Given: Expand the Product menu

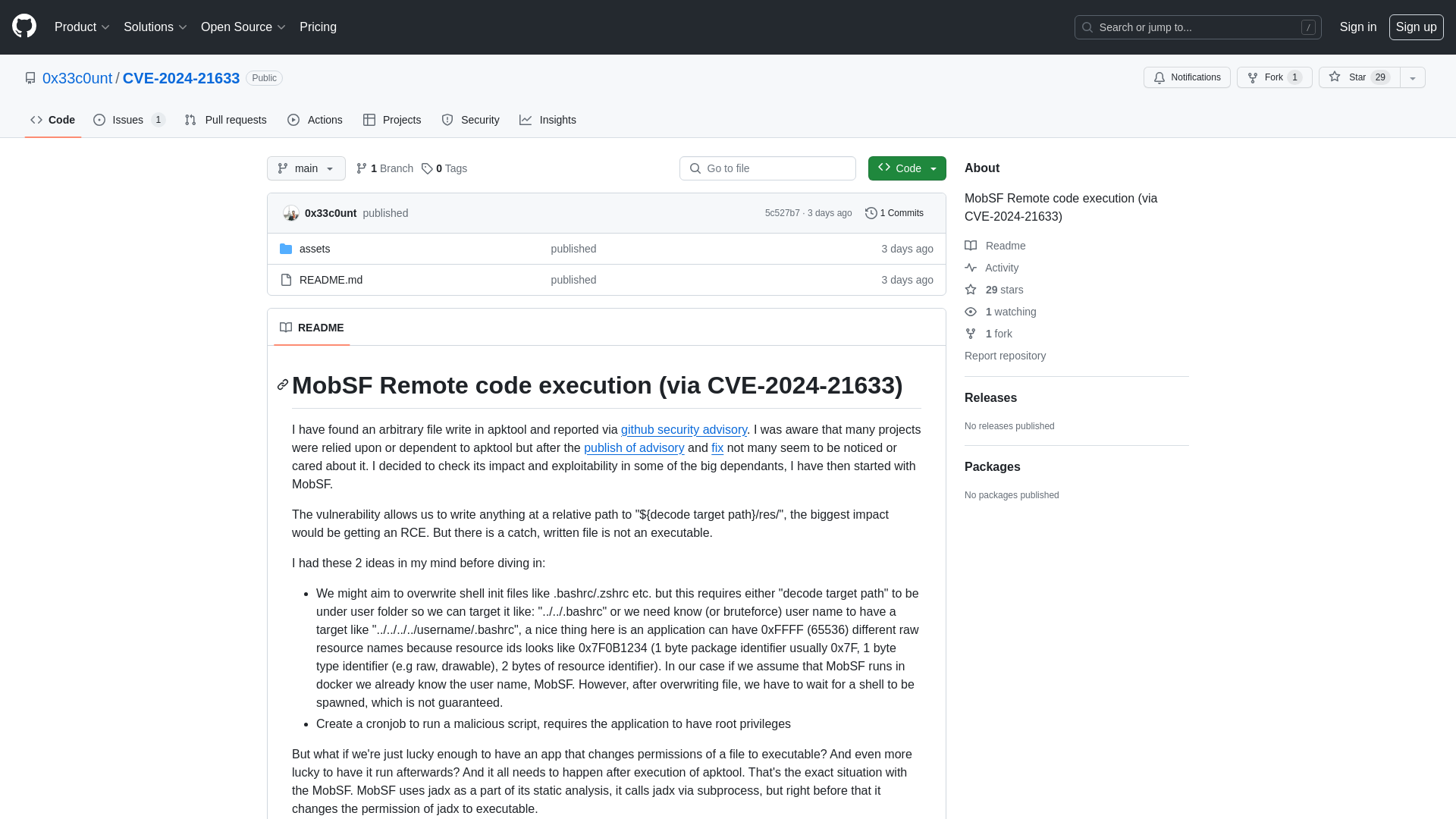Looking at the screenshot, I should (x=82, y=27).
